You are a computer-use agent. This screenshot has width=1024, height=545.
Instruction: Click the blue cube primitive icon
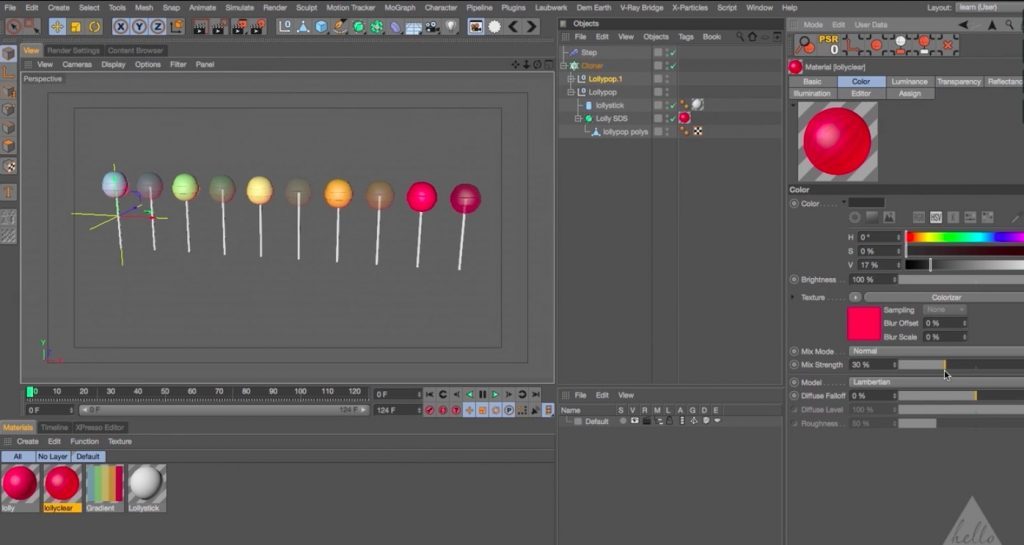click(x=321, y=27)
